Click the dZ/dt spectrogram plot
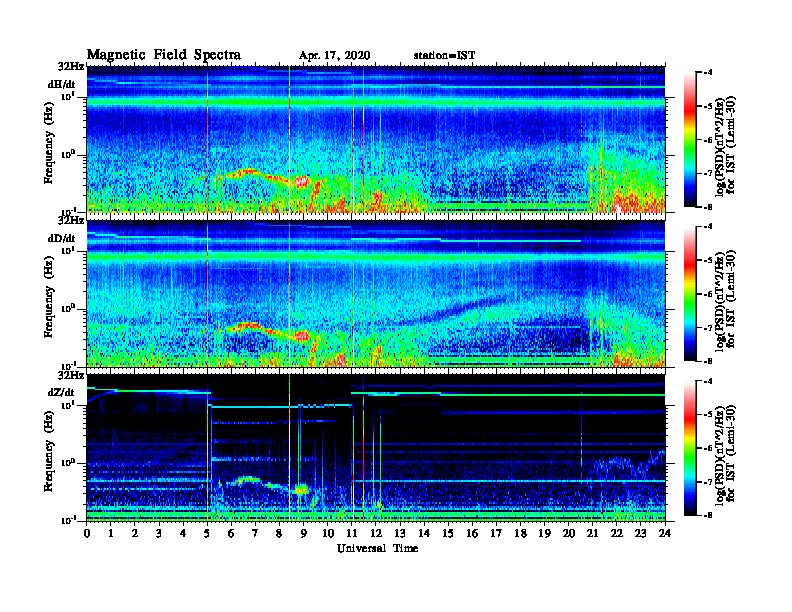This screenshot has width=792, height=612. 376,448
